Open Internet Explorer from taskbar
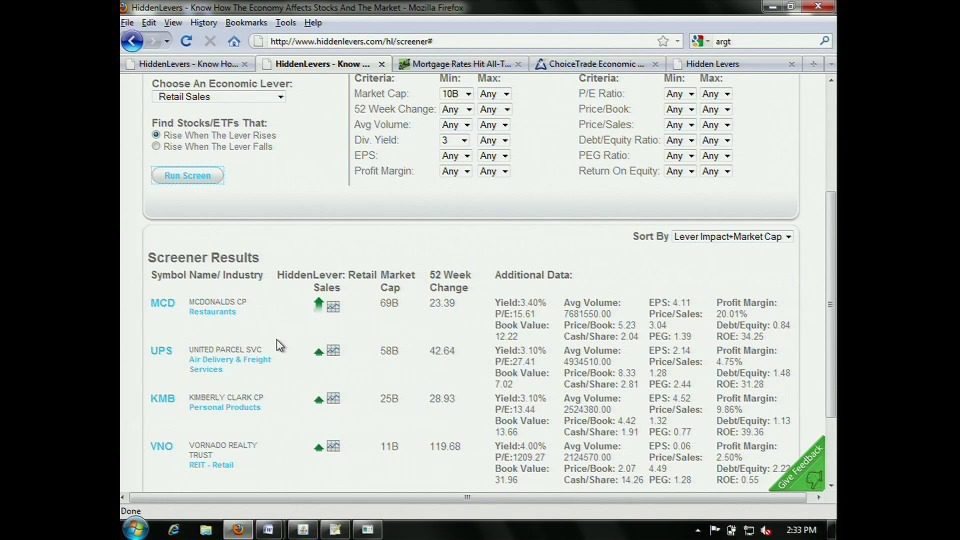 [174, 530]
